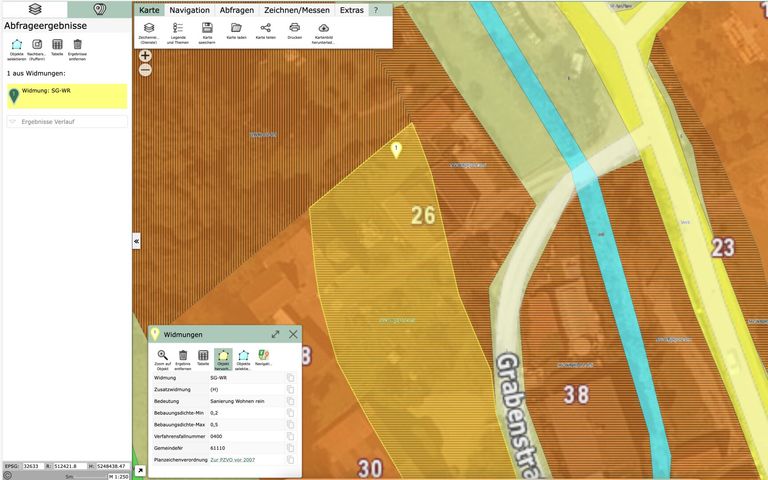Image resolution: width=768 pixels, height=480 pixels.
Task: Open the Zeichenerklärung (Dienste) layers tool
Action: coord(148,31)
